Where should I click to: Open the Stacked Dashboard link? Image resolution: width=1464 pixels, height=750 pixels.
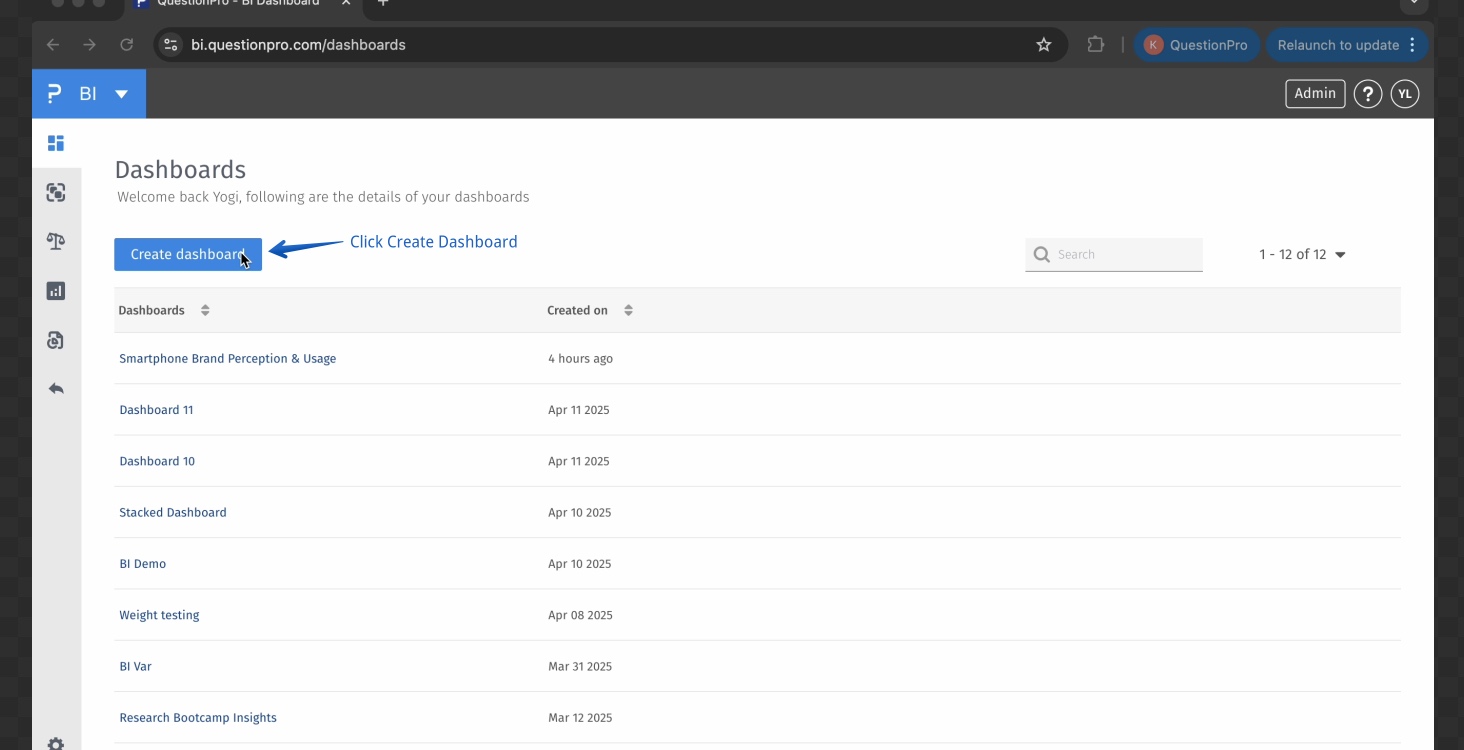tap(173, 512)
